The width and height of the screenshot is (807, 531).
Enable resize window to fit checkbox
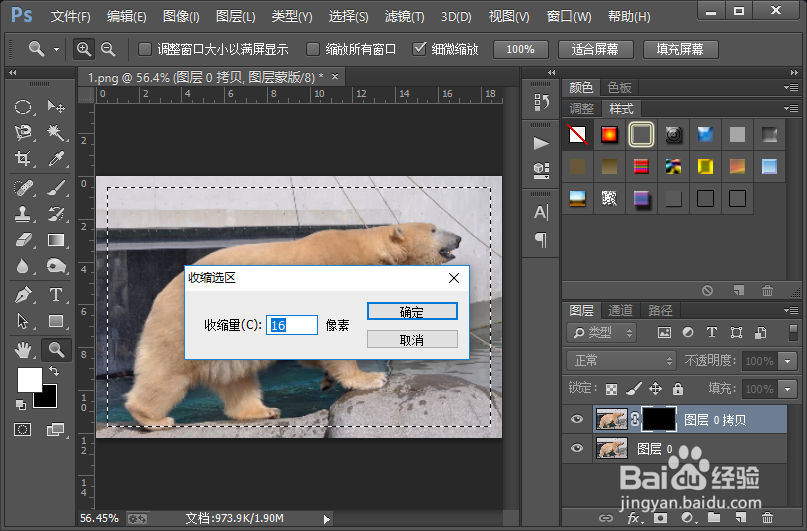(145, 49)
